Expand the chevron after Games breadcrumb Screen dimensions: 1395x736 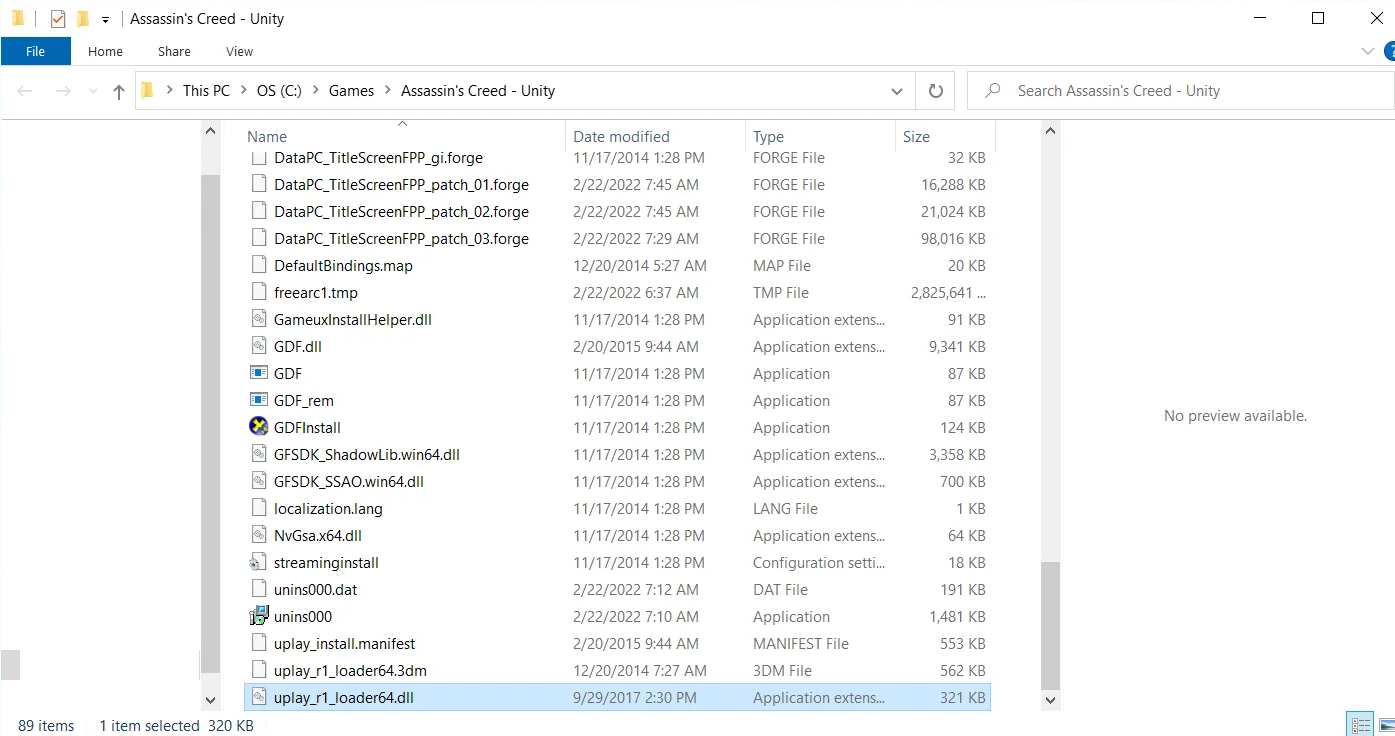[388, 91]
